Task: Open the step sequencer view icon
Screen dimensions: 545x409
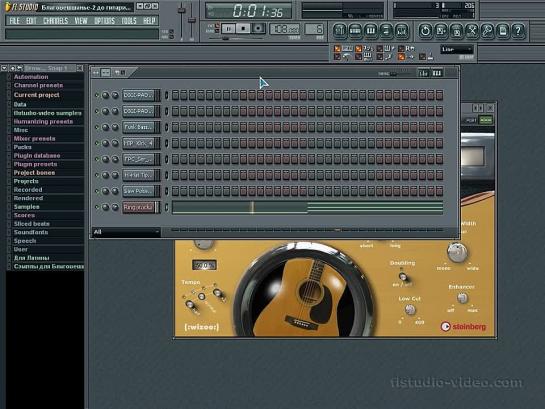Action: 355,31
